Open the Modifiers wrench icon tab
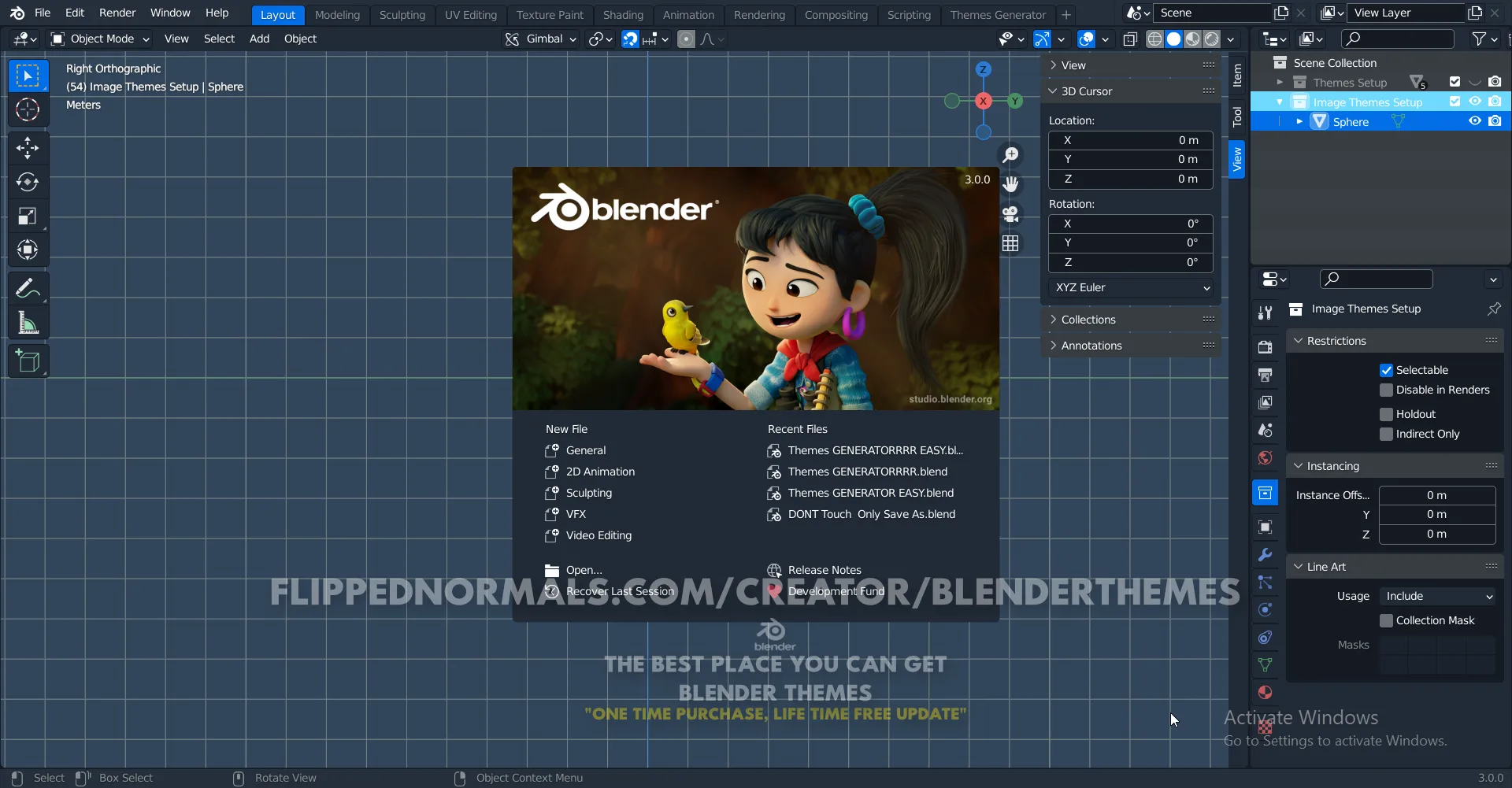 point(1265,555)
